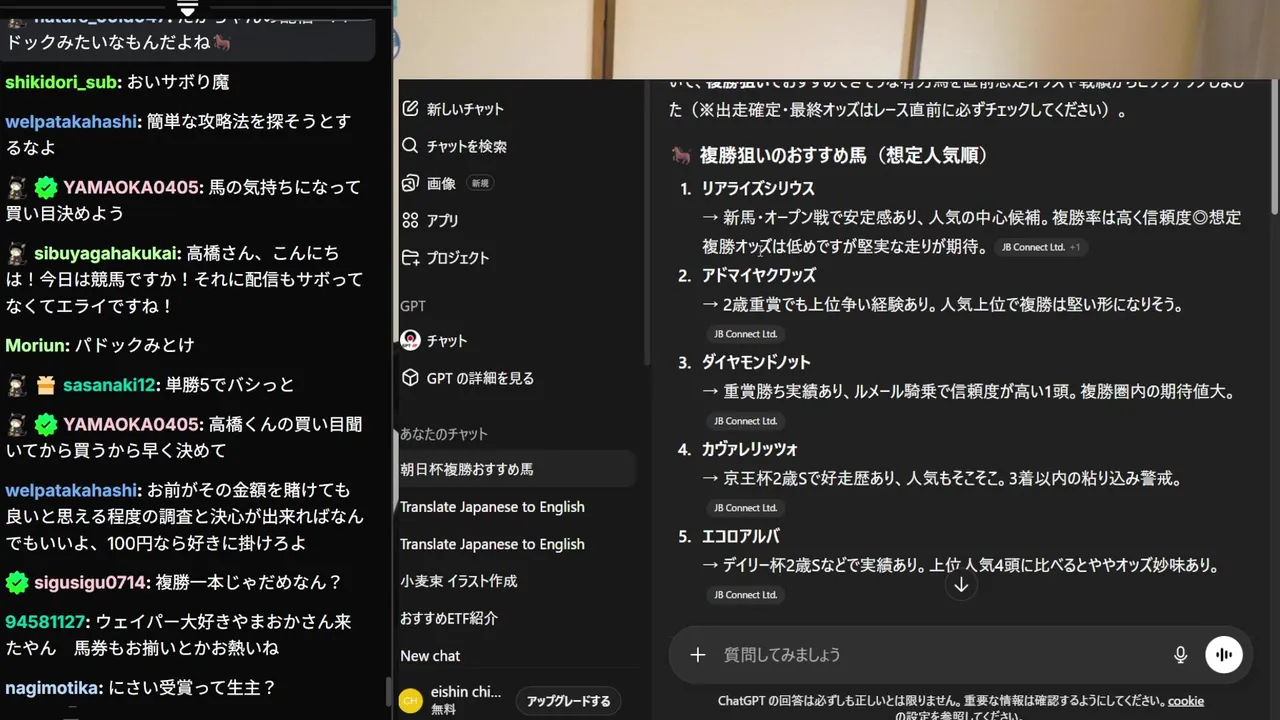Click the horse name リアライズシリウス

pos(758,189)
